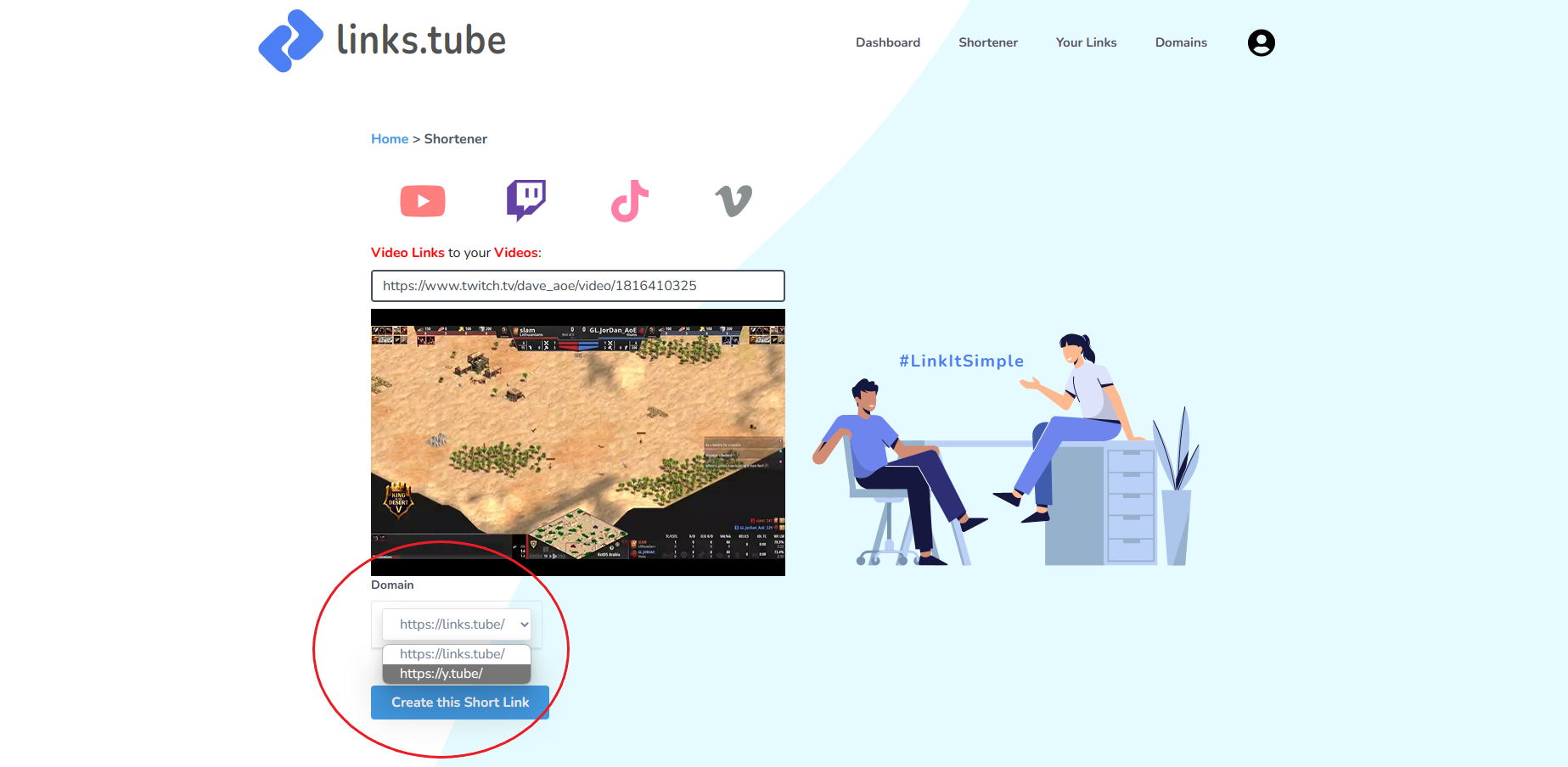Click the links.tube logo
Viewport: 1568px width, 767px height.
382,41
